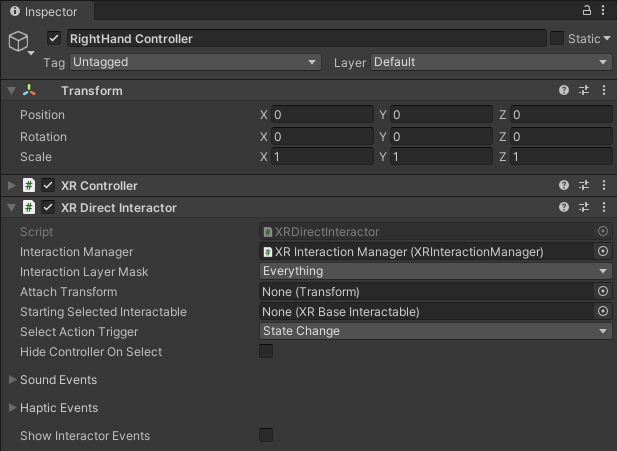The height and width of the screenshot is (451, 617).
Task: Click the GameObject cube icon selector
Action: (19, 42)
